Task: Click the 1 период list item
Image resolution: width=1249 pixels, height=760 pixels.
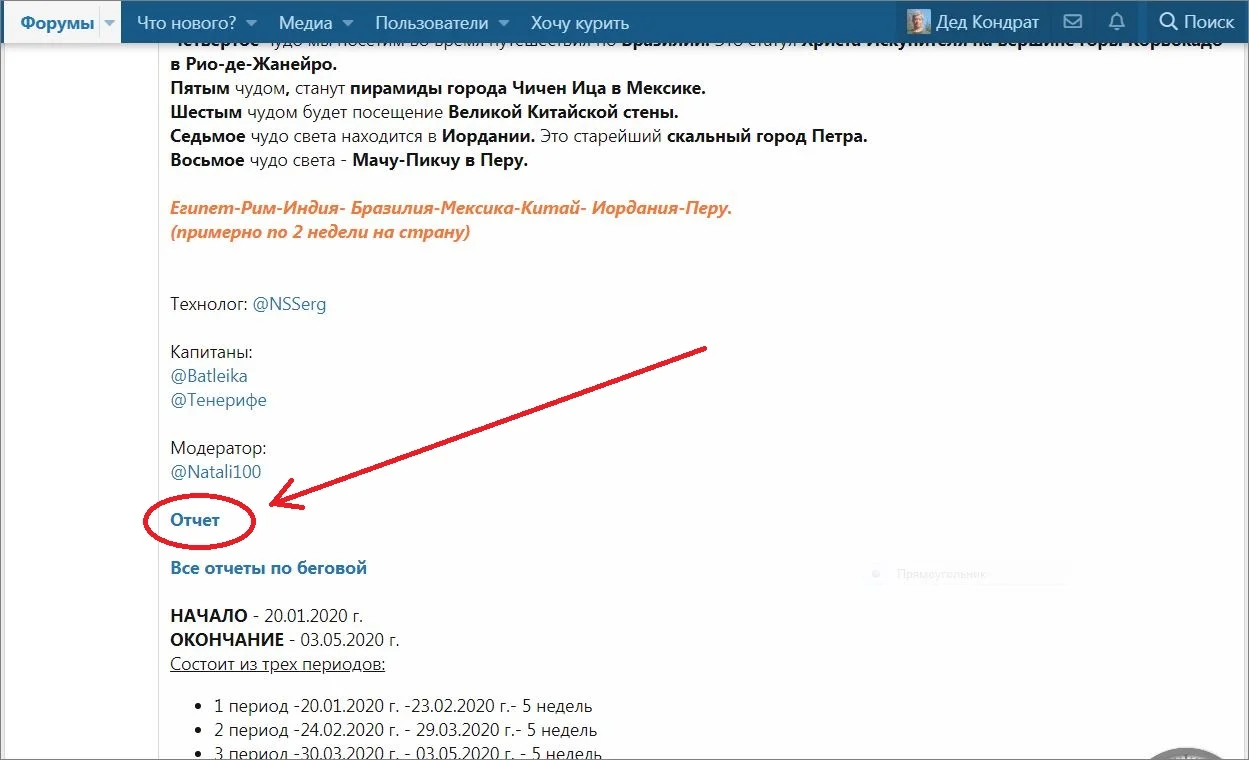Action: [404, 706]
